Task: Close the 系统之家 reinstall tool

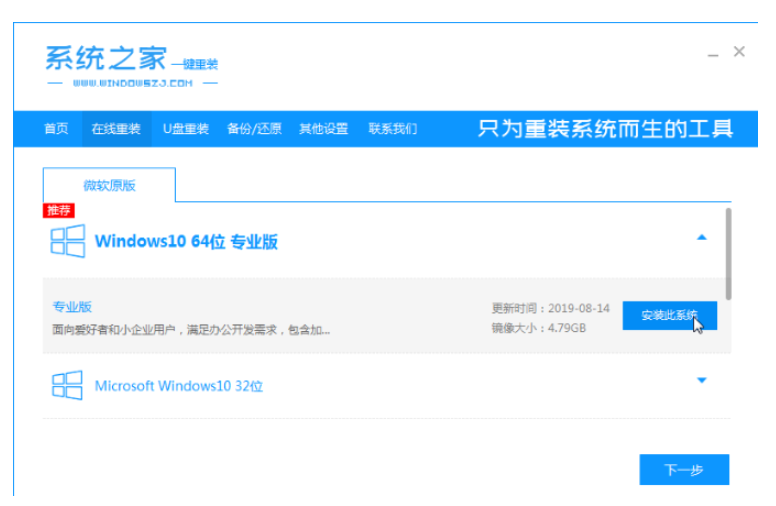Action: click(739, 51)
